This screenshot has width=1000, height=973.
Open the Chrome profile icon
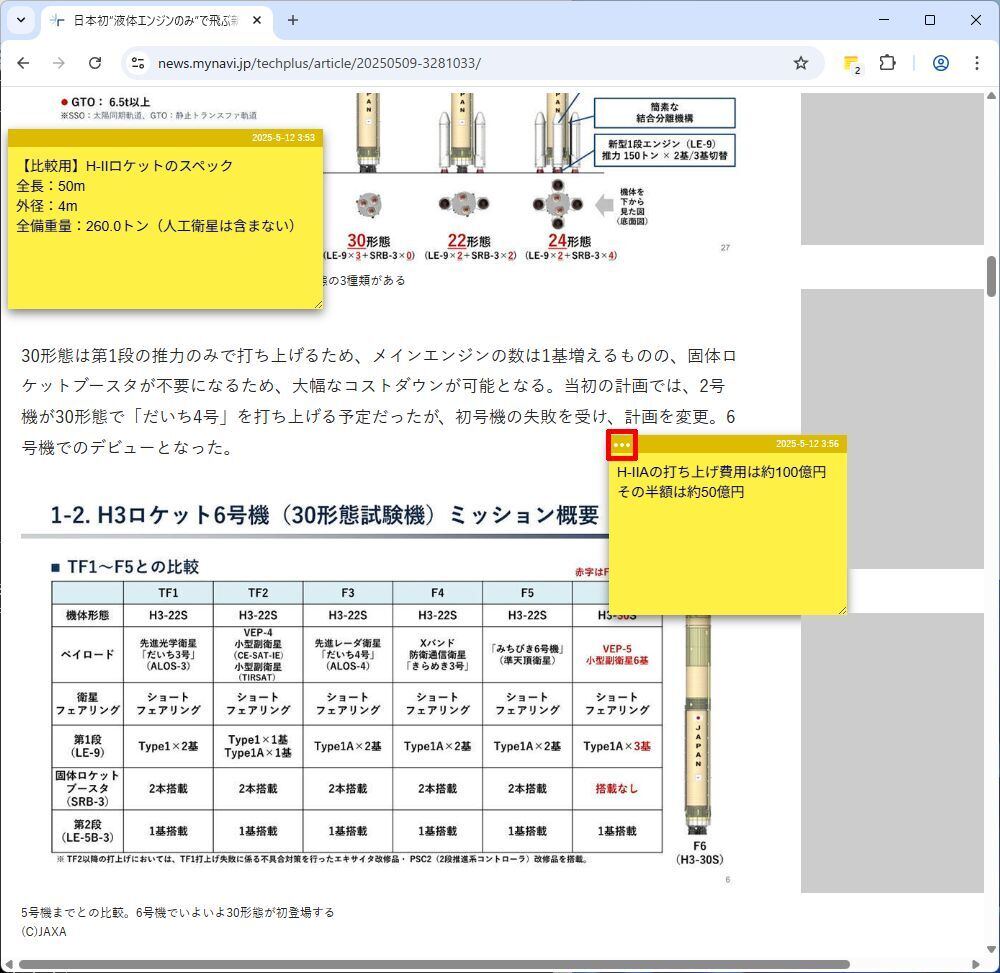(941, 63)
